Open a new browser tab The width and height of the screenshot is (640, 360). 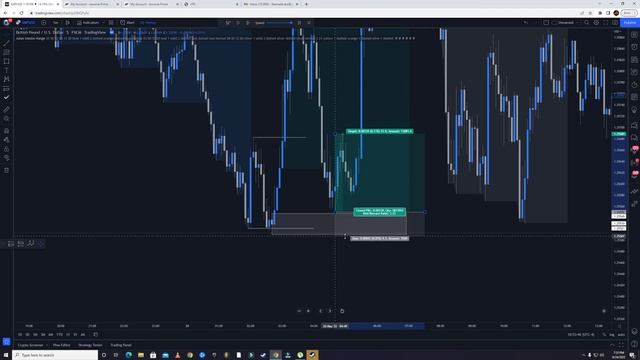pyautogui.click(x=307, y=4)
